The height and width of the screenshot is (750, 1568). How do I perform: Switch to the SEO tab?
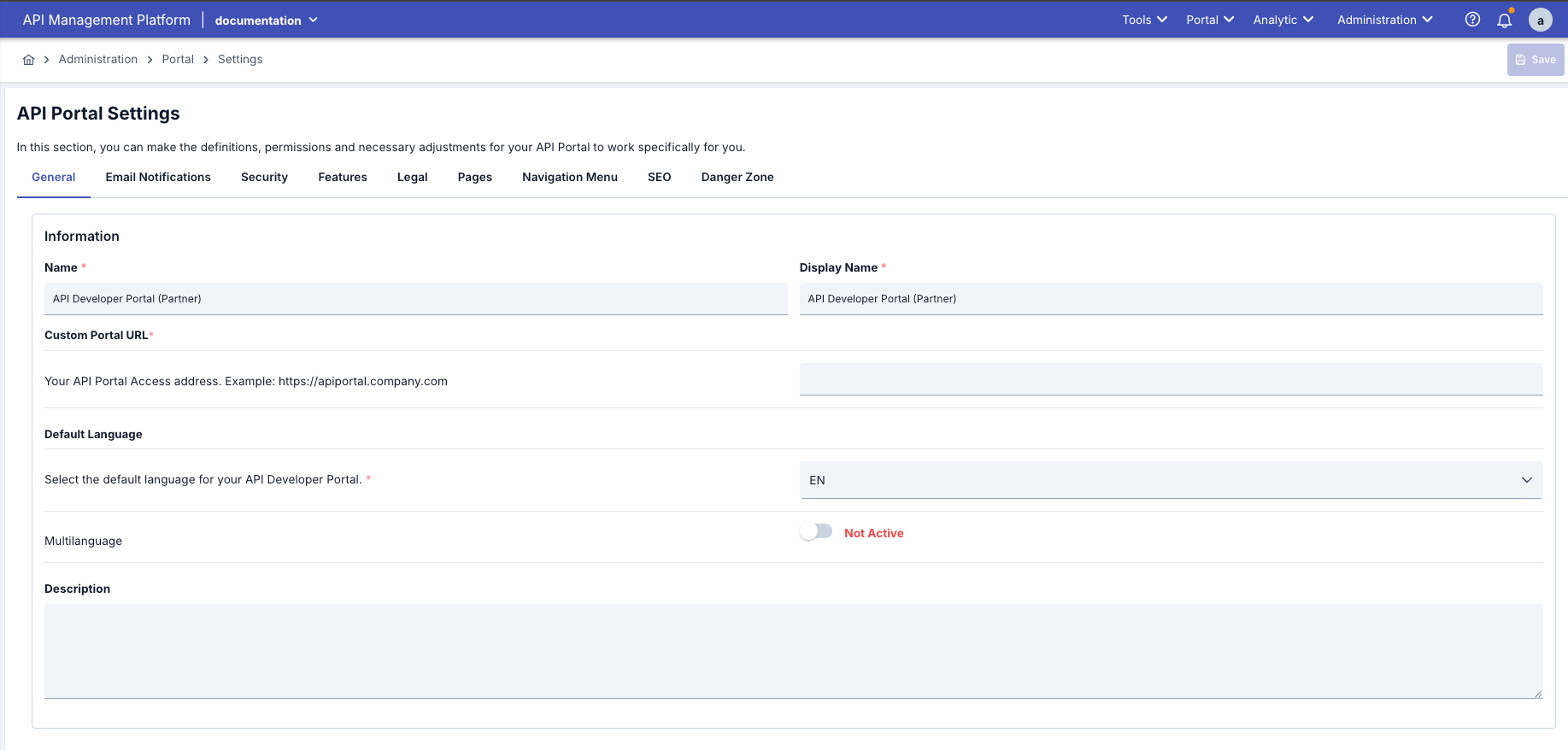pos(660,177)
